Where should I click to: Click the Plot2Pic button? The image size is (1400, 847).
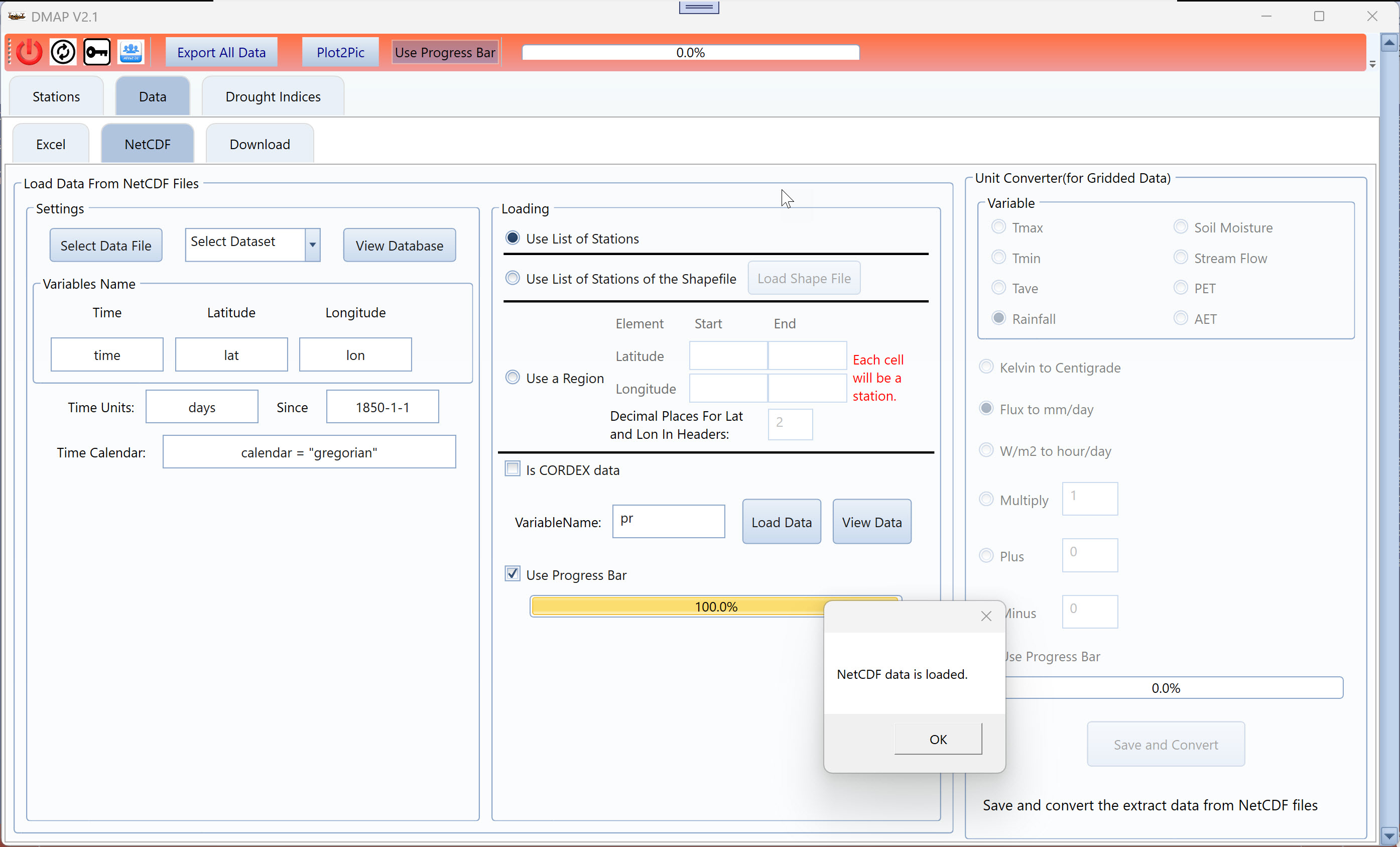pyautogui.click(x=340, y=52)
